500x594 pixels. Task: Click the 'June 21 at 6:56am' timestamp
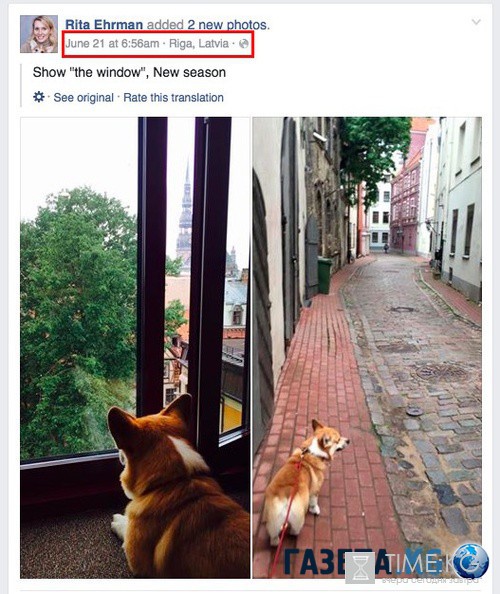coord(112,44)
